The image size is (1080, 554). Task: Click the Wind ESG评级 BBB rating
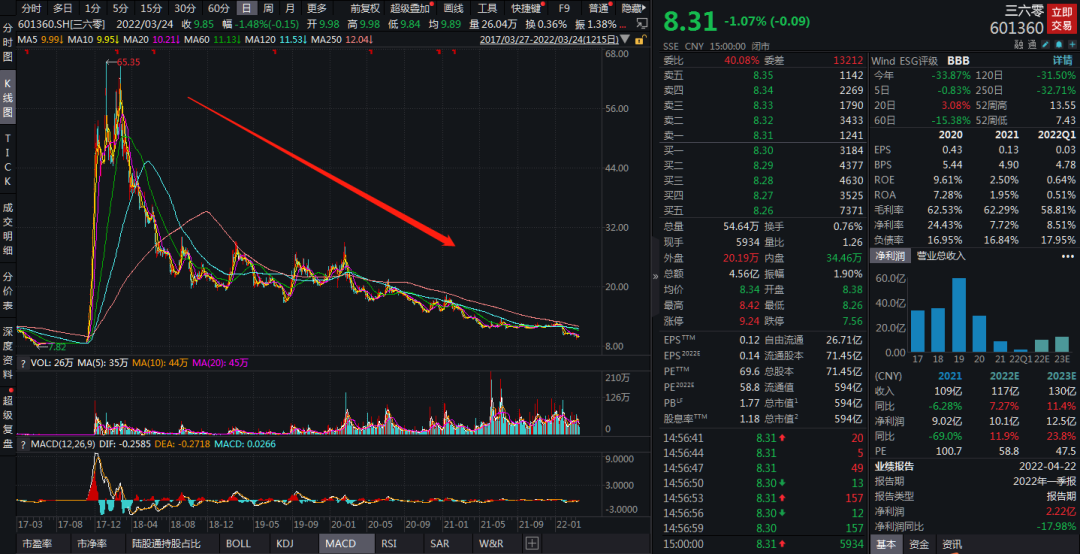[x=921, y=61]
